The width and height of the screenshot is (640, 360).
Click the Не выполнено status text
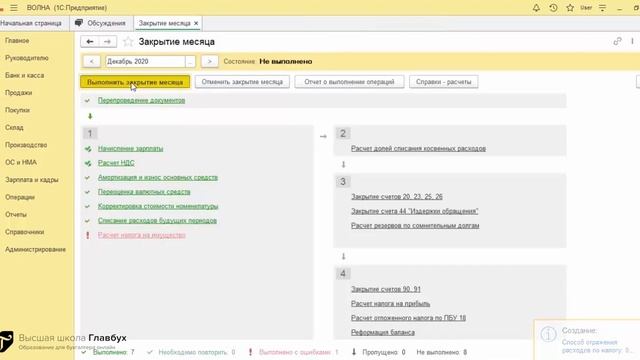tap(286, 62)
